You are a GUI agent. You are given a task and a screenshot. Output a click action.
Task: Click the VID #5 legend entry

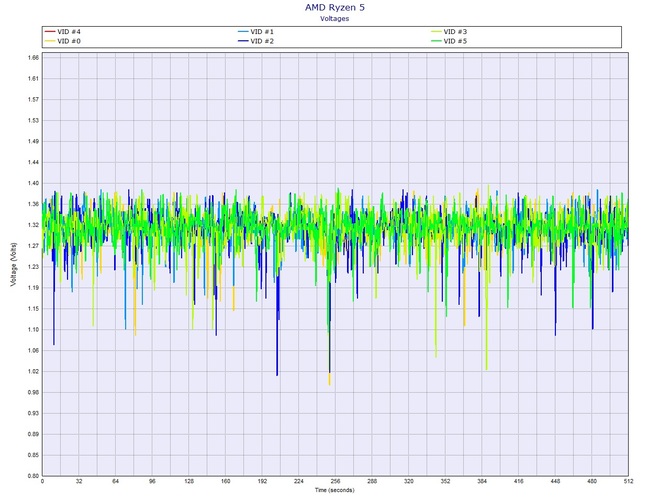point(449,41)
